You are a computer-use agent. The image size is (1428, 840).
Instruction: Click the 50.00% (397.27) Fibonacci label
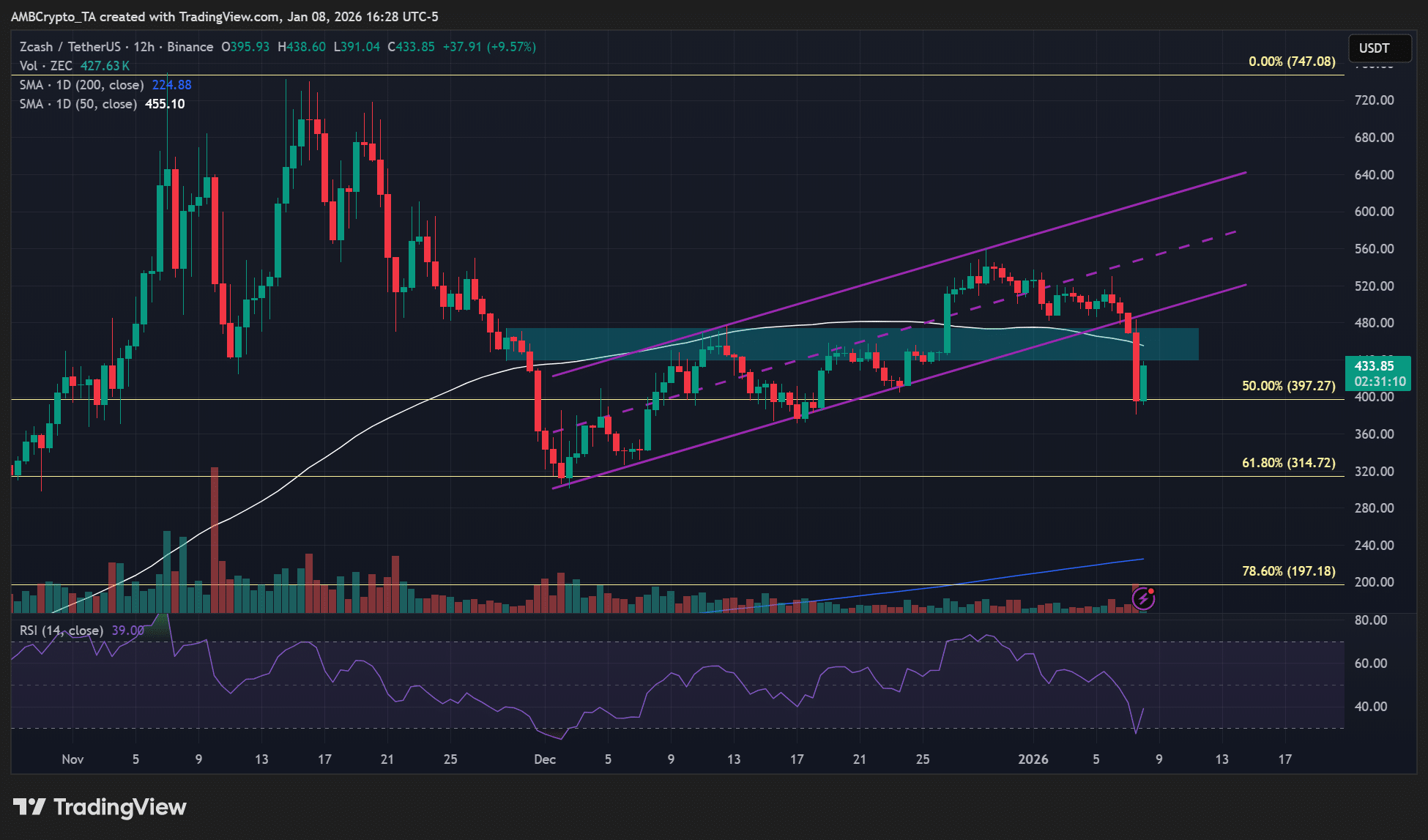pyautogui.click(x=1289, y=386)
